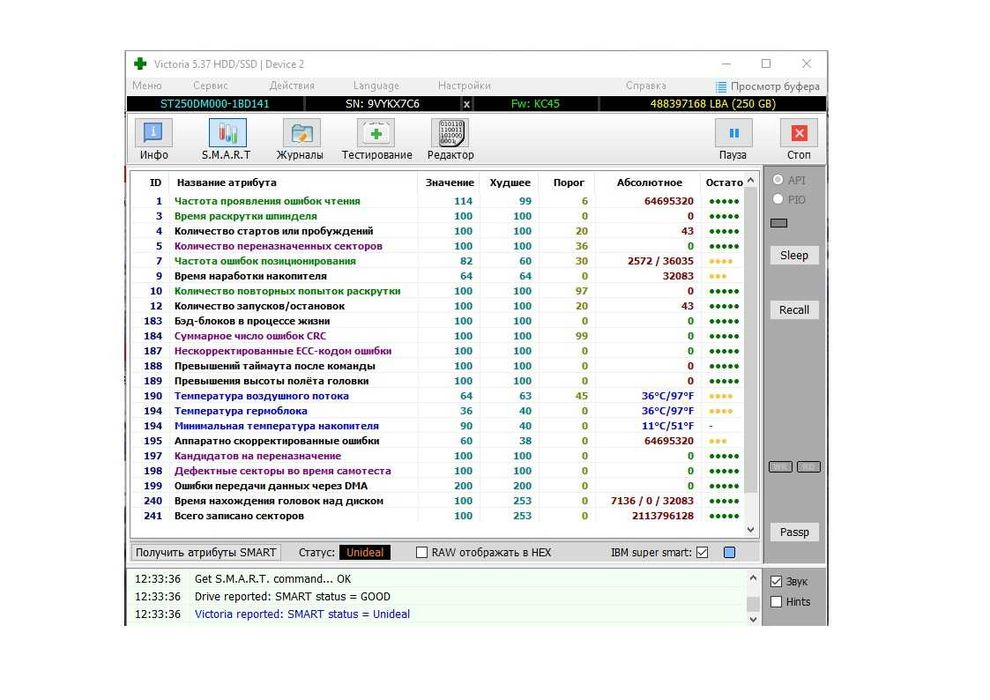The height and width of the screenshot is (700, 990).
Task: Select row Температура гермоблока
Action: tap(437, 411)
